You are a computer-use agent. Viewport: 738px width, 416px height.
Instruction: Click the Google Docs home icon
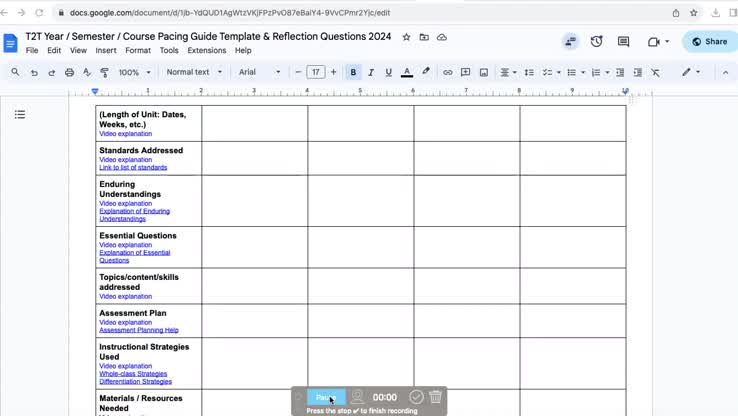click(x=10, y=42)
